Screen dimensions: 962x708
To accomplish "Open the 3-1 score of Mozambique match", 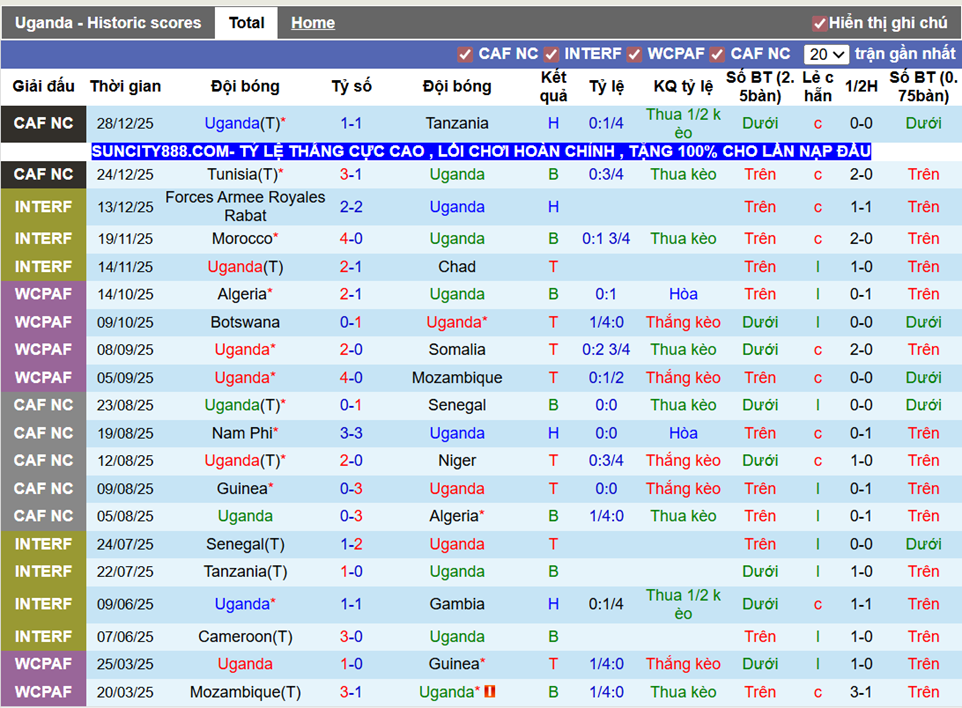I will click(351, 692).
